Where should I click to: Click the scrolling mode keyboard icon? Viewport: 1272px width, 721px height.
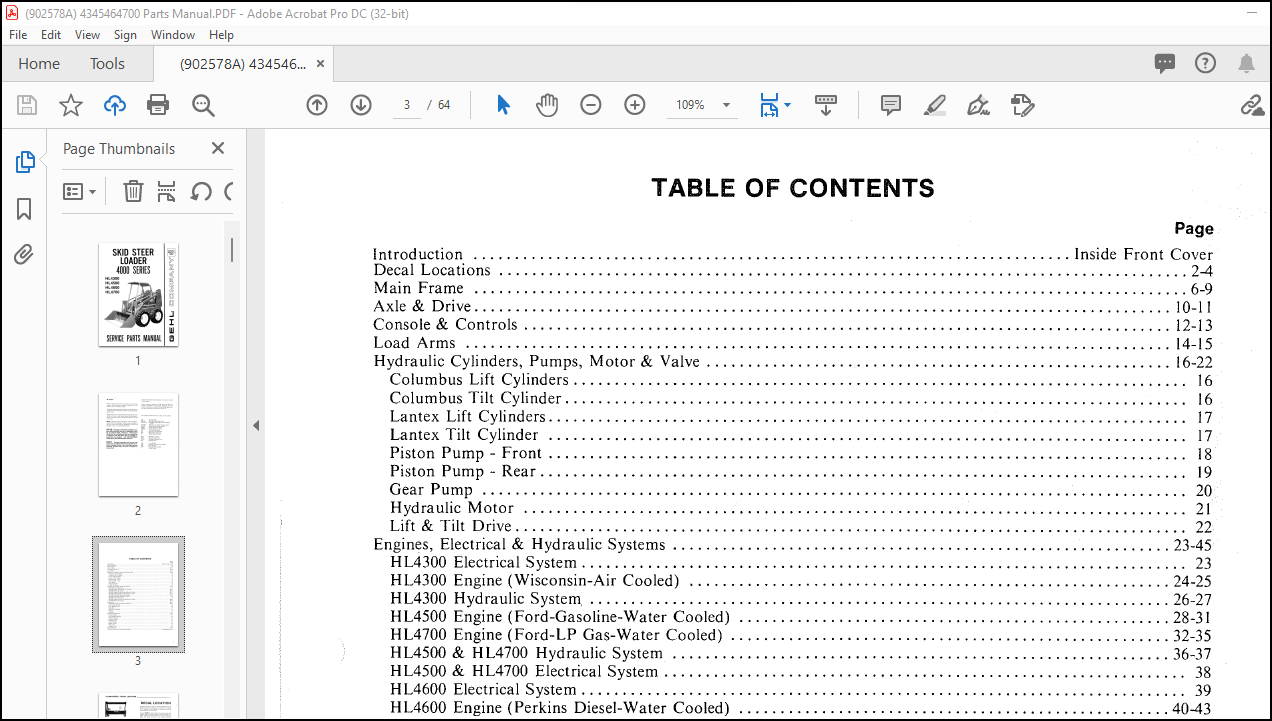tap(826, 105)
